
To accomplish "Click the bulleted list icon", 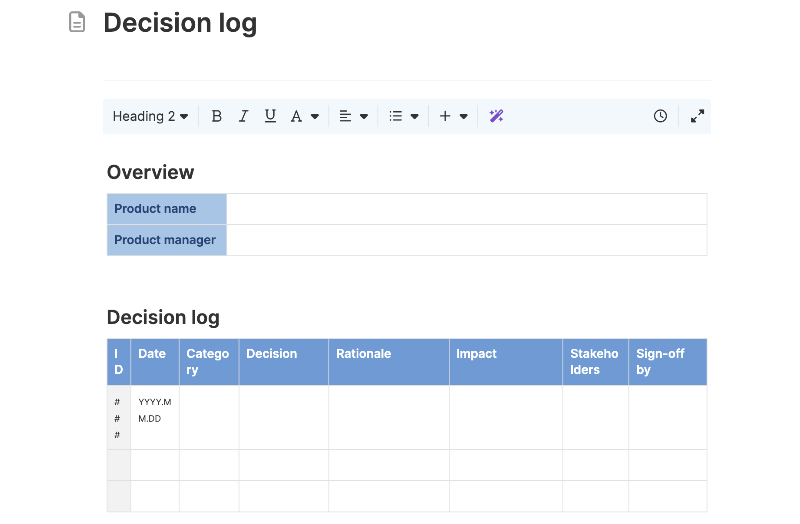I will click(x=395, y=116).
